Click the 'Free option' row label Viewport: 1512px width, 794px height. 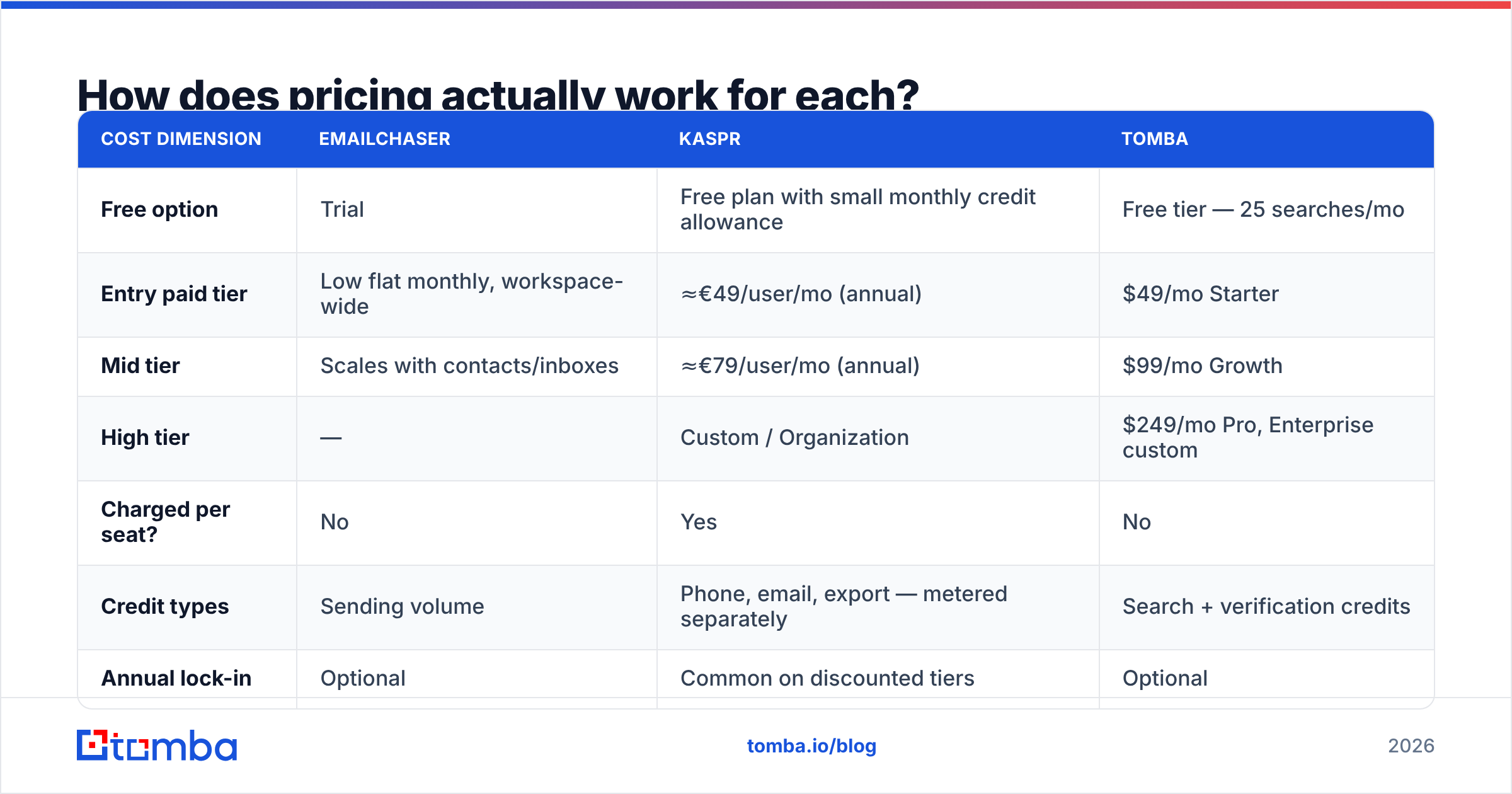click(x=159, y=209)
